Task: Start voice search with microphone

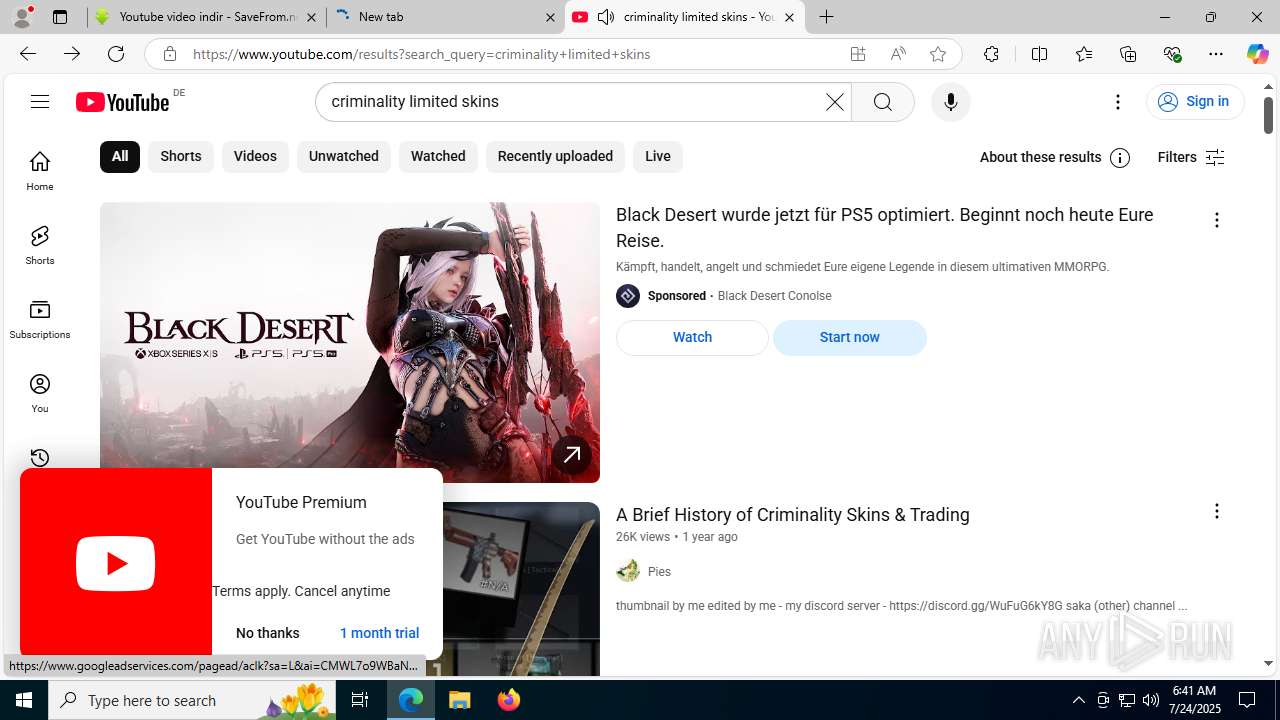Action: click(x=950, y=102)
